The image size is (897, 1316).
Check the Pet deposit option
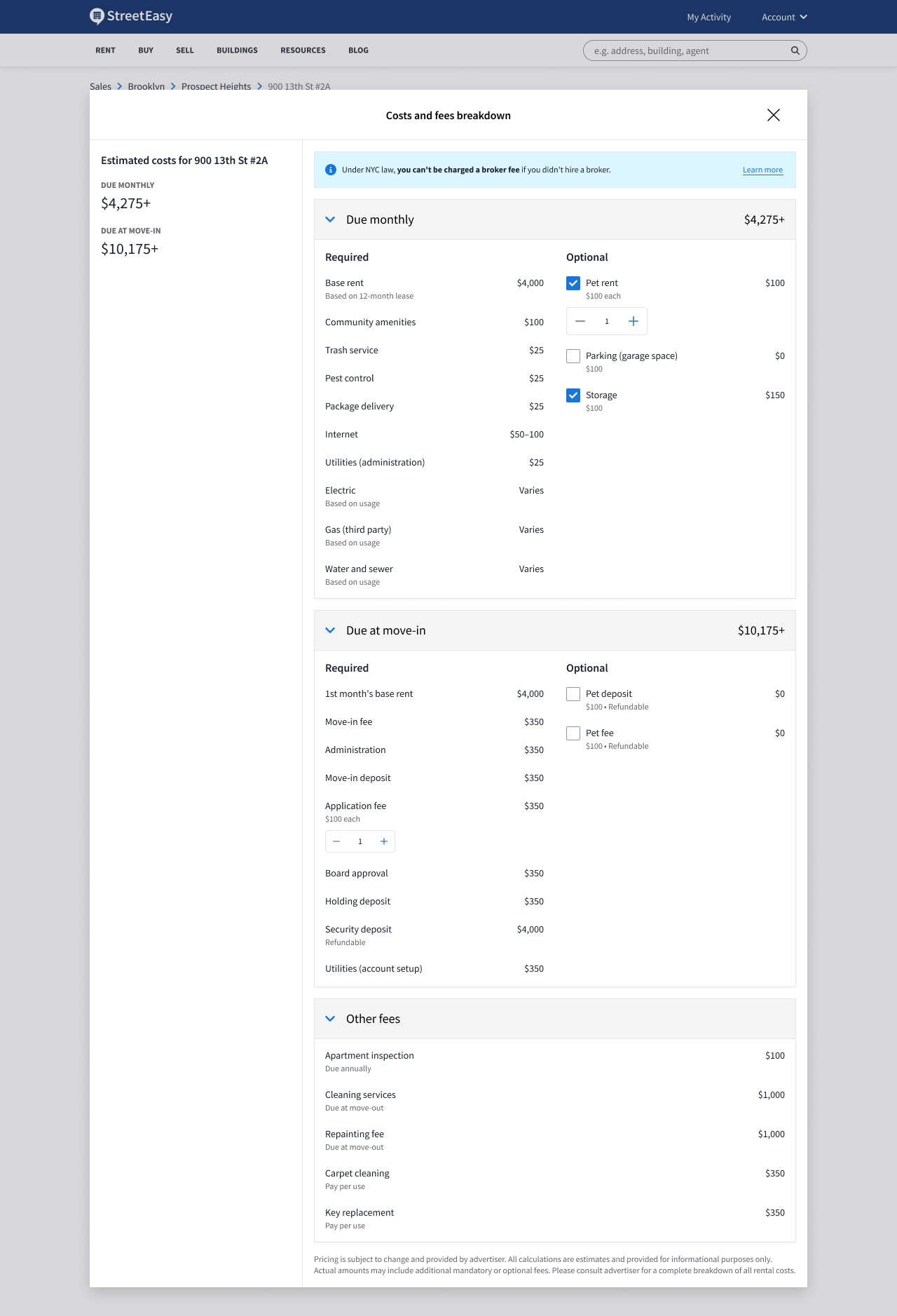point(573,694)
